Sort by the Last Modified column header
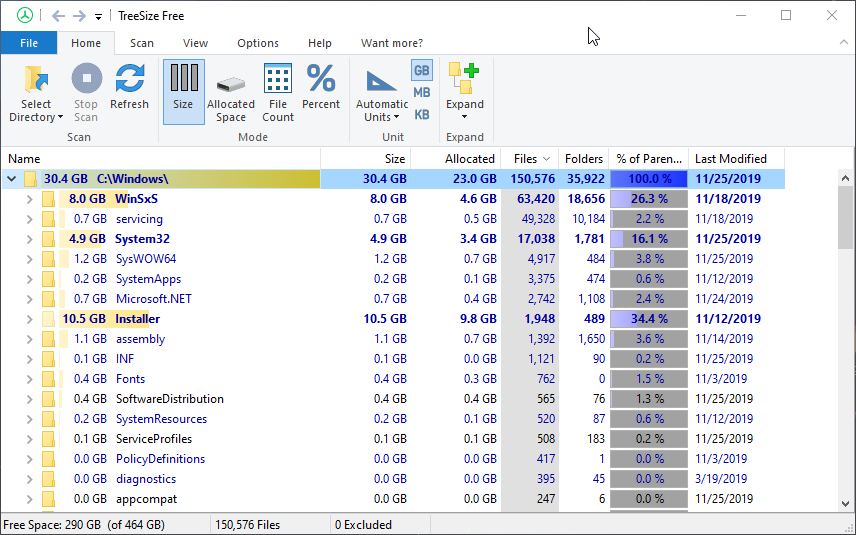 [x=736, y=159]
